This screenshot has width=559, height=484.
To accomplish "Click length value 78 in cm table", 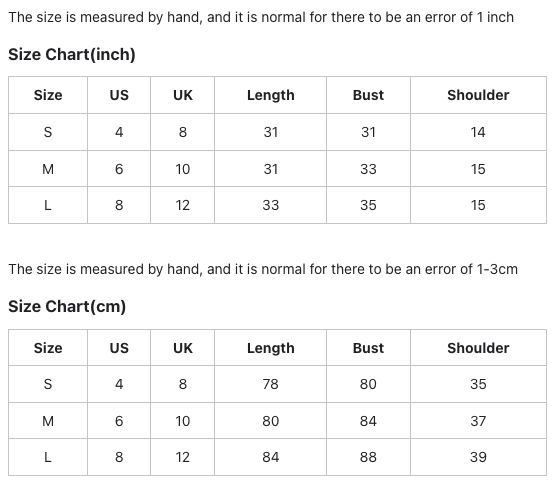I will point(271,384).
